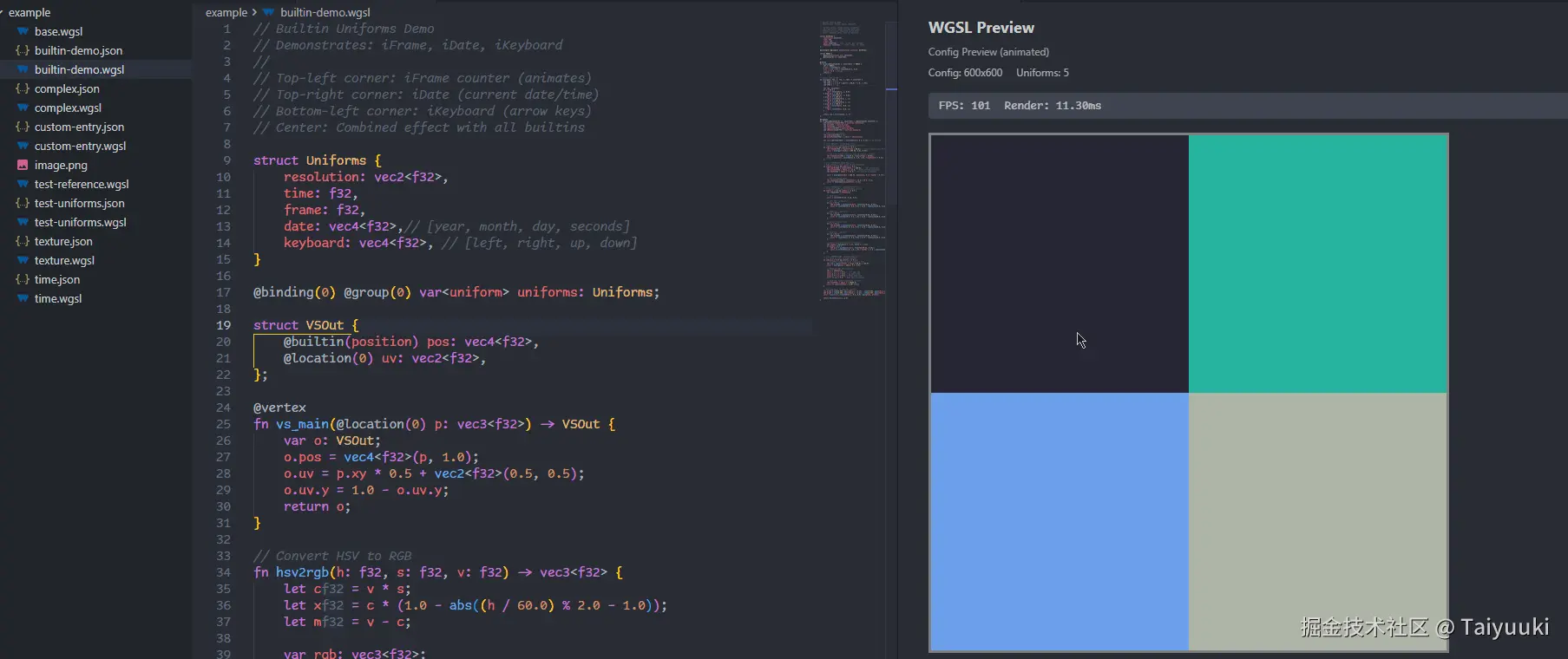Click the 'return o;' statement

coord(317,506)
